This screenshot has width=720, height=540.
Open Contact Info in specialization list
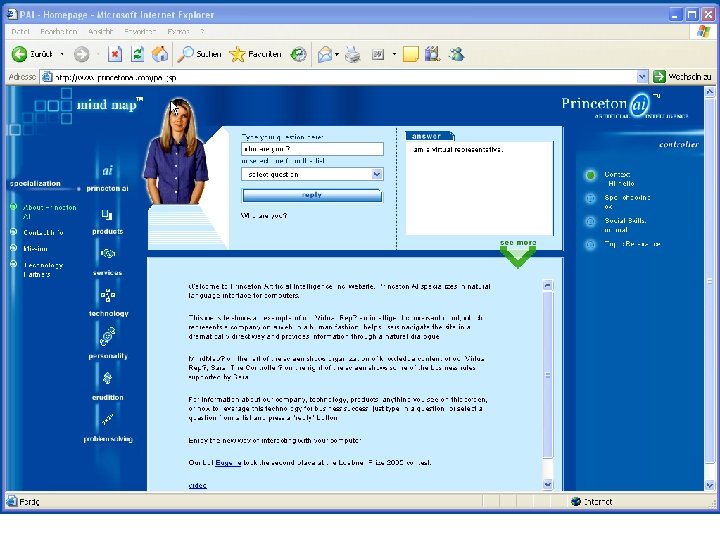[43, 232]
